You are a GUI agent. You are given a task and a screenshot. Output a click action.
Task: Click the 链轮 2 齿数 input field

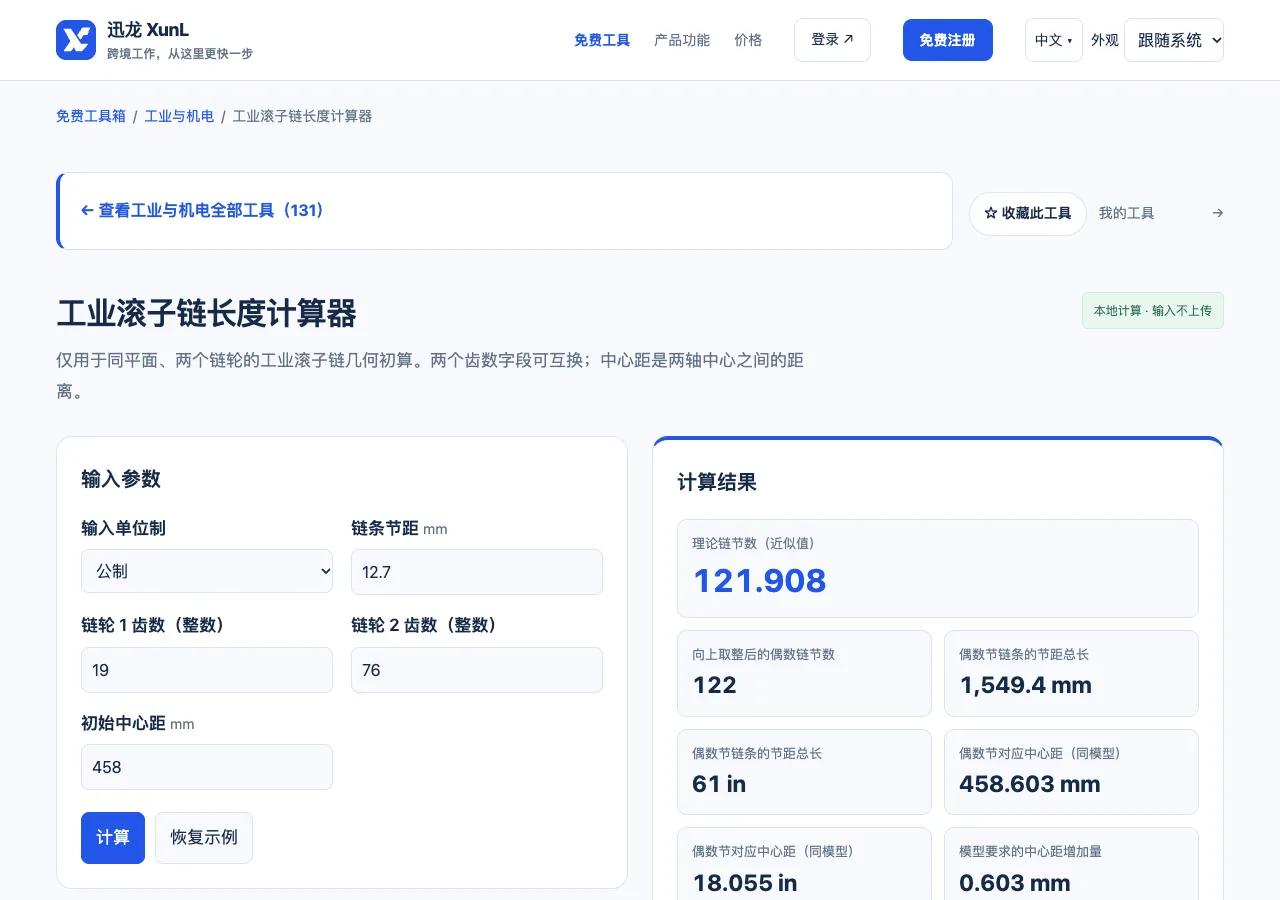pyautogui.click(x=477, y=670)
